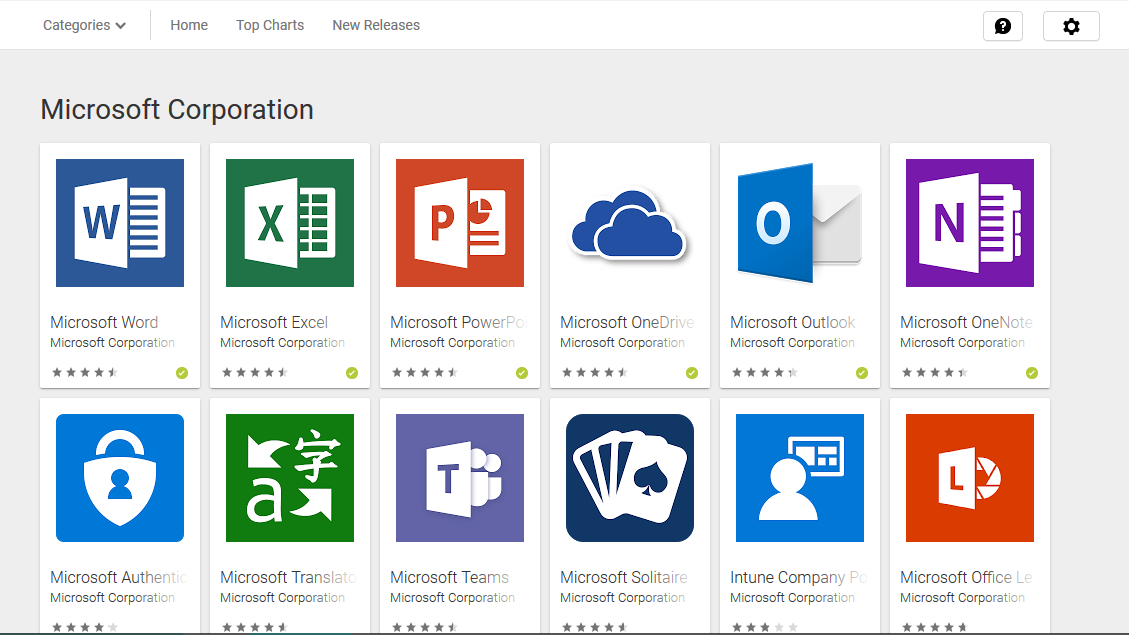The height and width of the screenshot is (635, 1129).
Task: Click the star rating under Microsoft OneDrive
Action: coord(594,372)
